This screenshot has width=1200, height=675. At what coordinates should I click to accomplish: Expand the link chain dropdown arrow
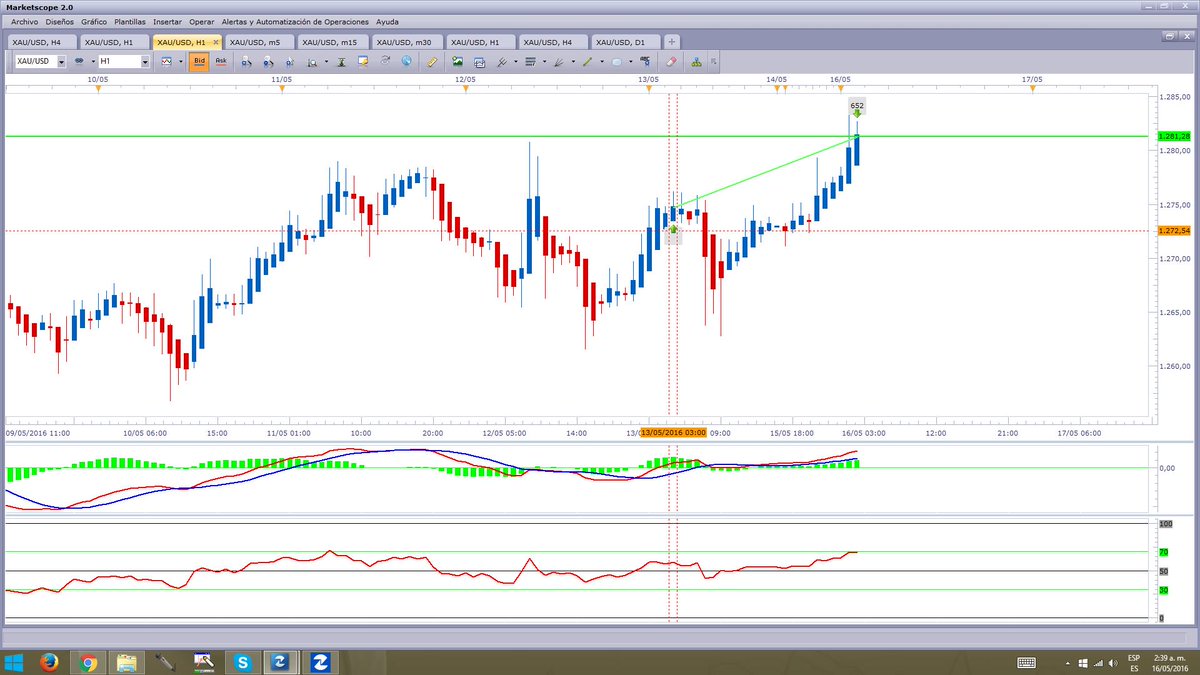point(92,61)
